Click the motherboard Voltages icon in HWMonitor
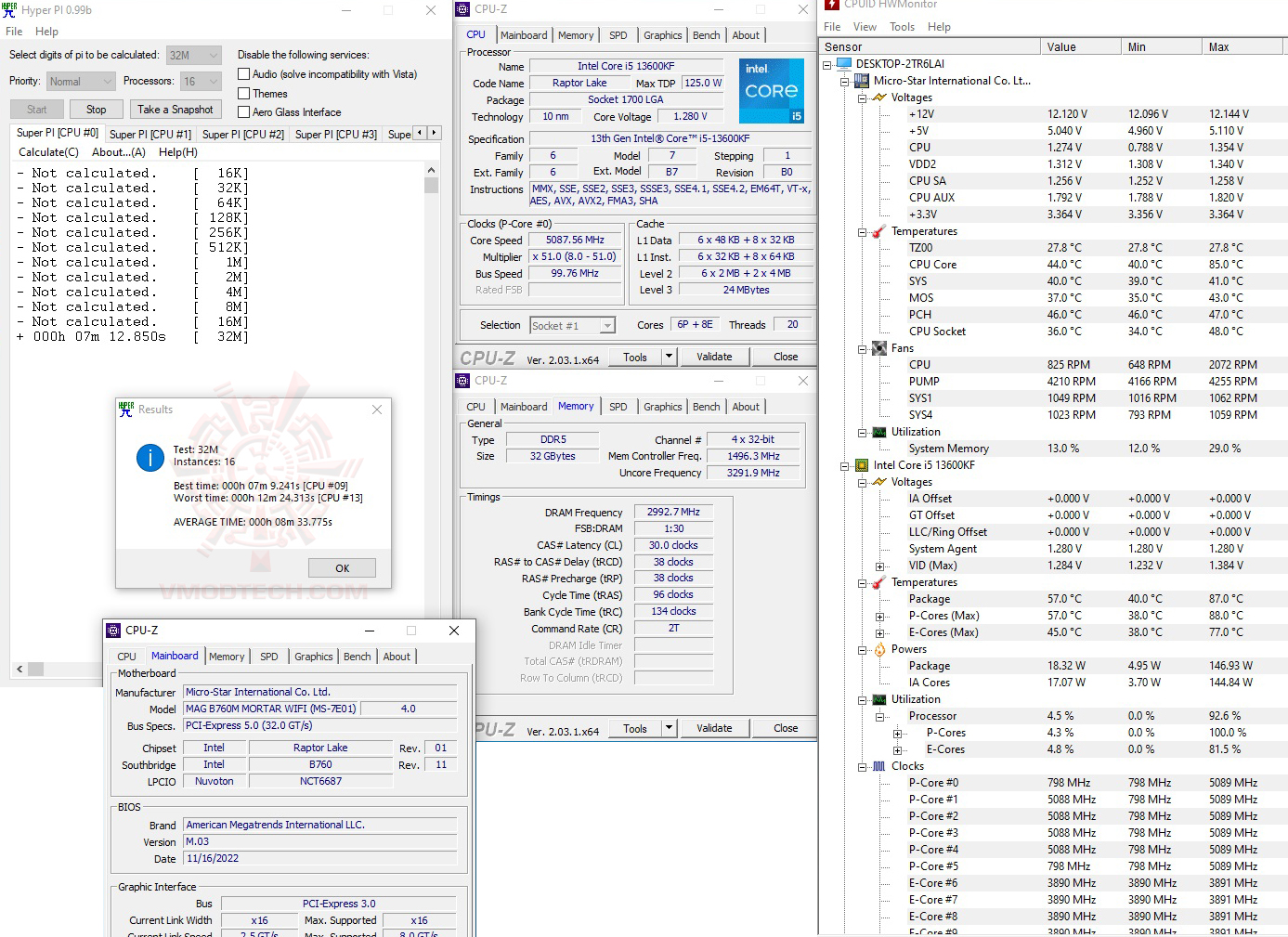Image resolution: width=1288 pixels, height=937 pixels. pyautogui.click(x=879, y=98)
